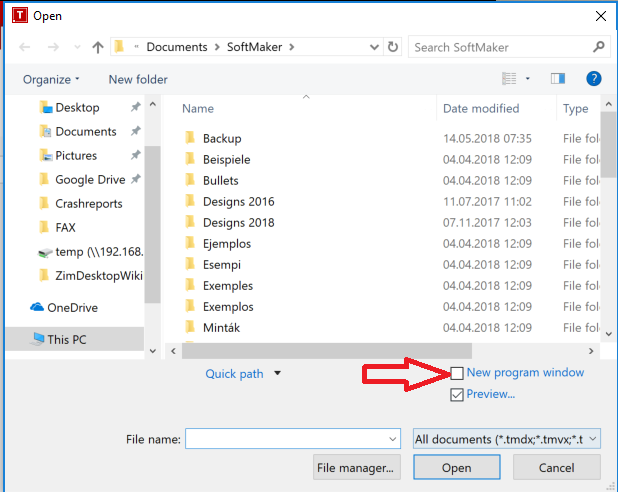The image size is (618, 492).
Task: Uncheck the Preview checkbox
Action: (457, 394)
